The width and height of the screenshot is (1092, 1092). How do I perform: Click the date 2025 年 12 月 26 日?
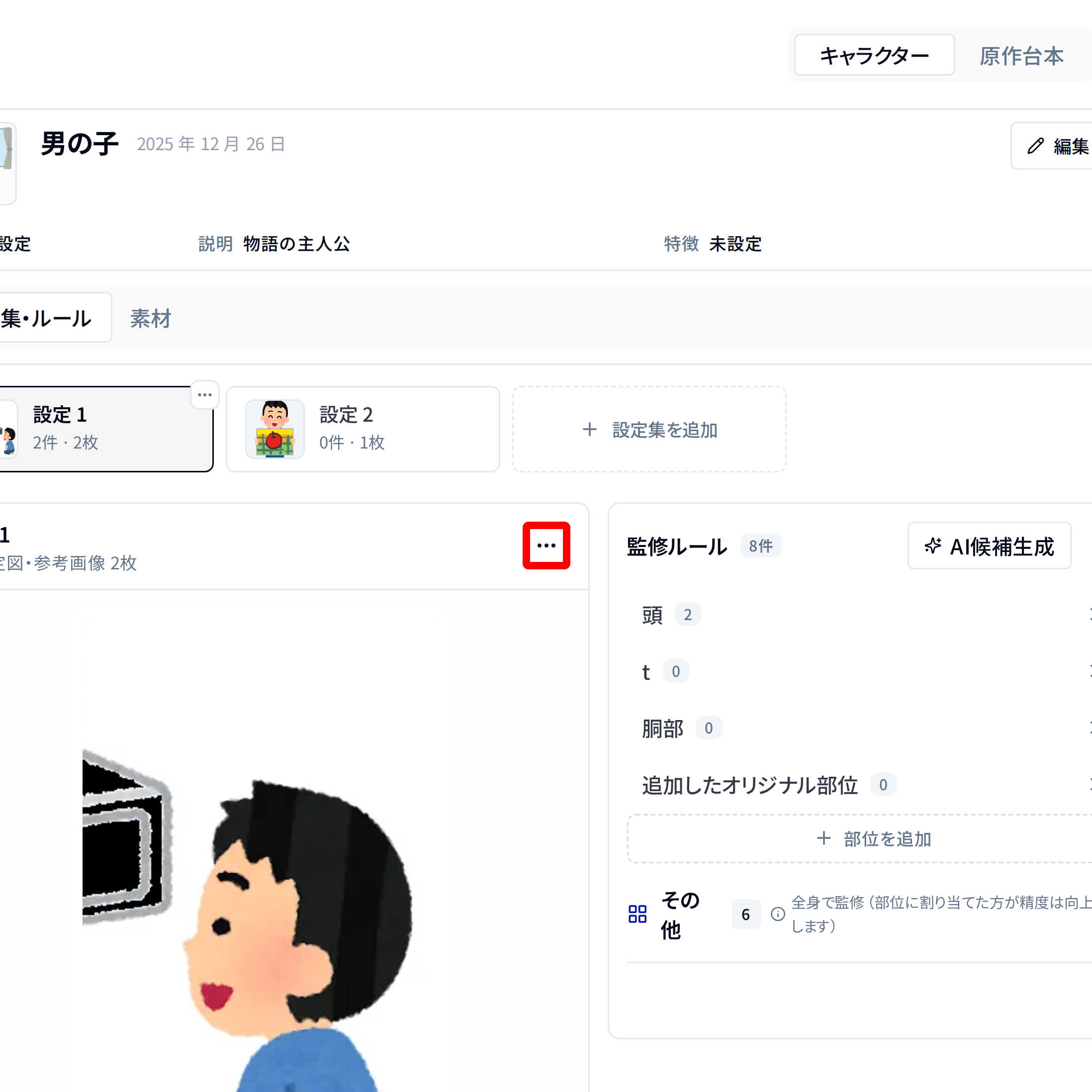(211, 144)
